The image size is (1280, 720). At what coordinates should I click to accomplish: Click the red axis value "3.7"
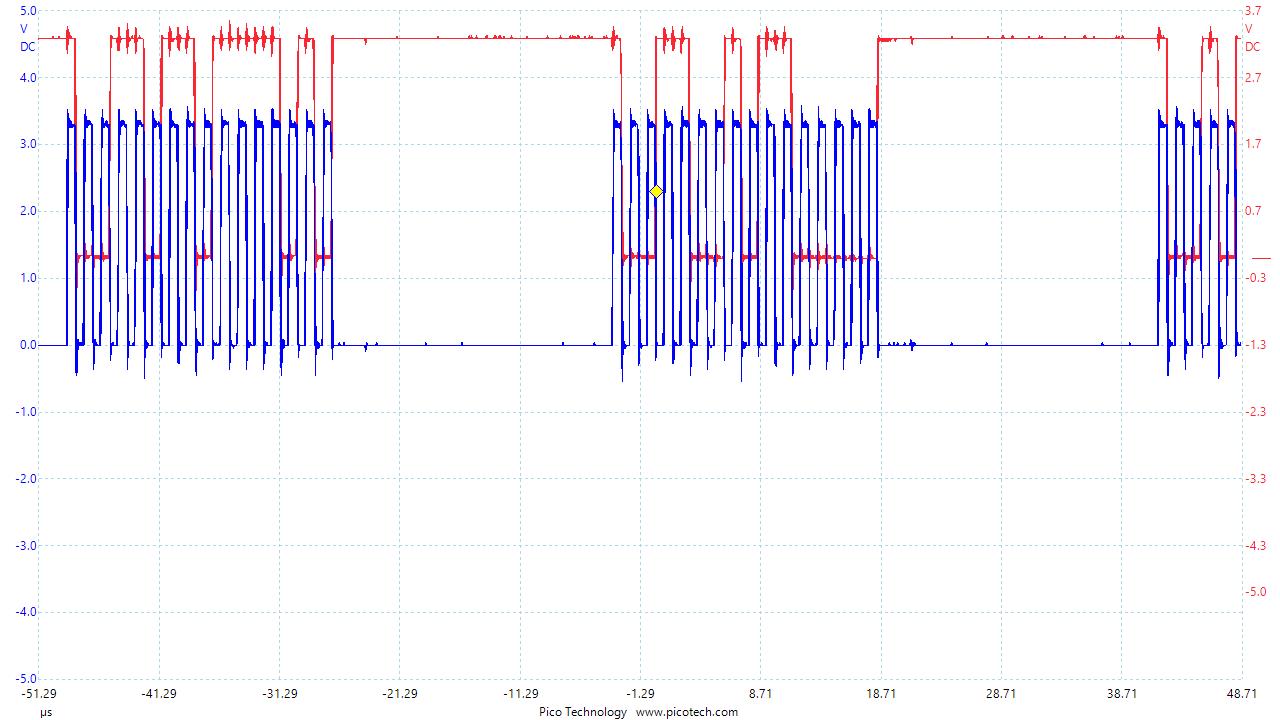coord(1252,11)
